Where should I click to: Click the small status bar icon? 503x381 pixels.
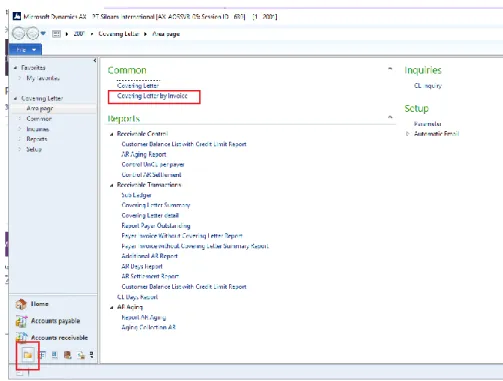point(20,373)
